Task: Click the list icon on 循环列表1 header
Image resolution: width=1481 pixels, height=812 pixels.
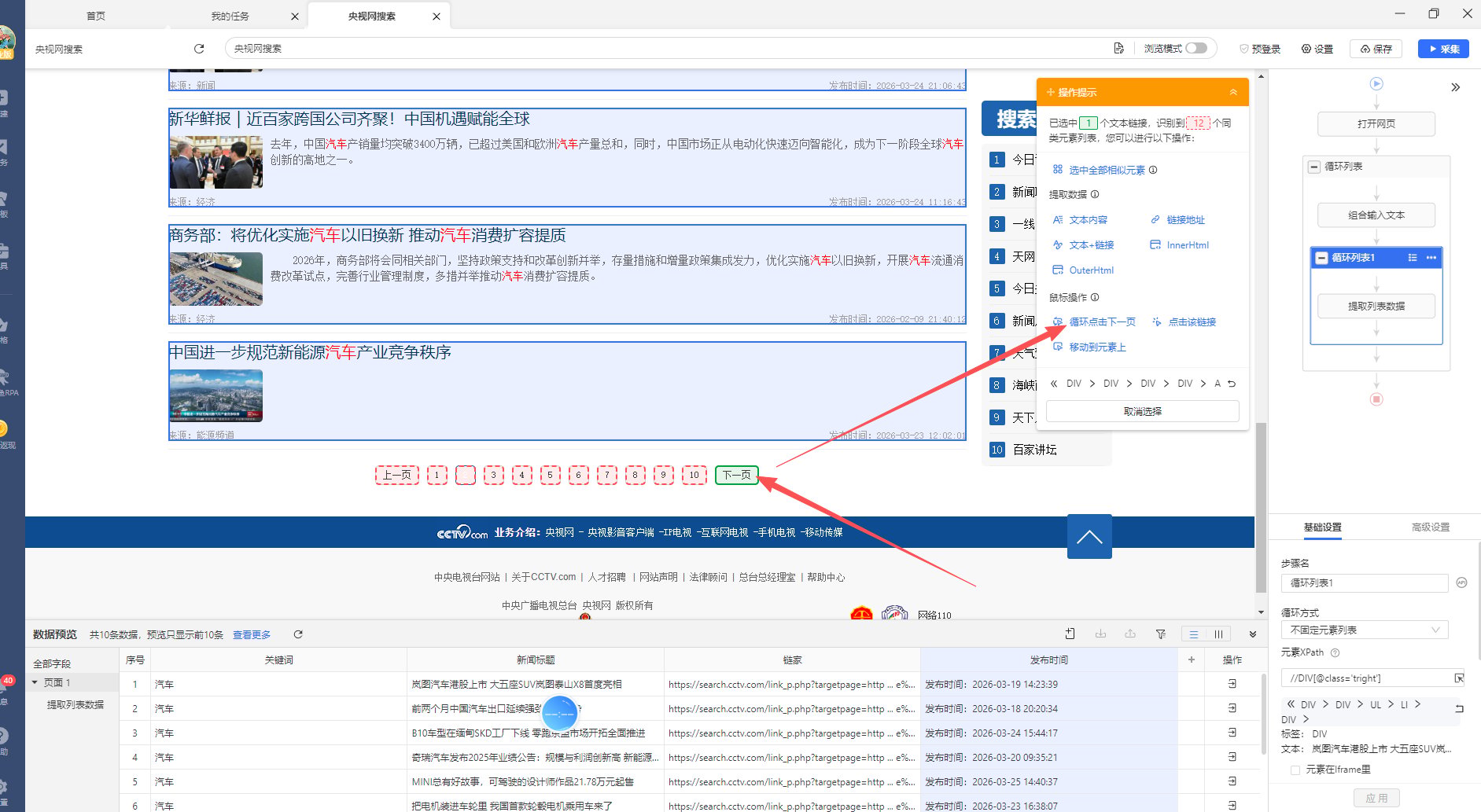Action: pyautogui.click(x=1413, y=258)
